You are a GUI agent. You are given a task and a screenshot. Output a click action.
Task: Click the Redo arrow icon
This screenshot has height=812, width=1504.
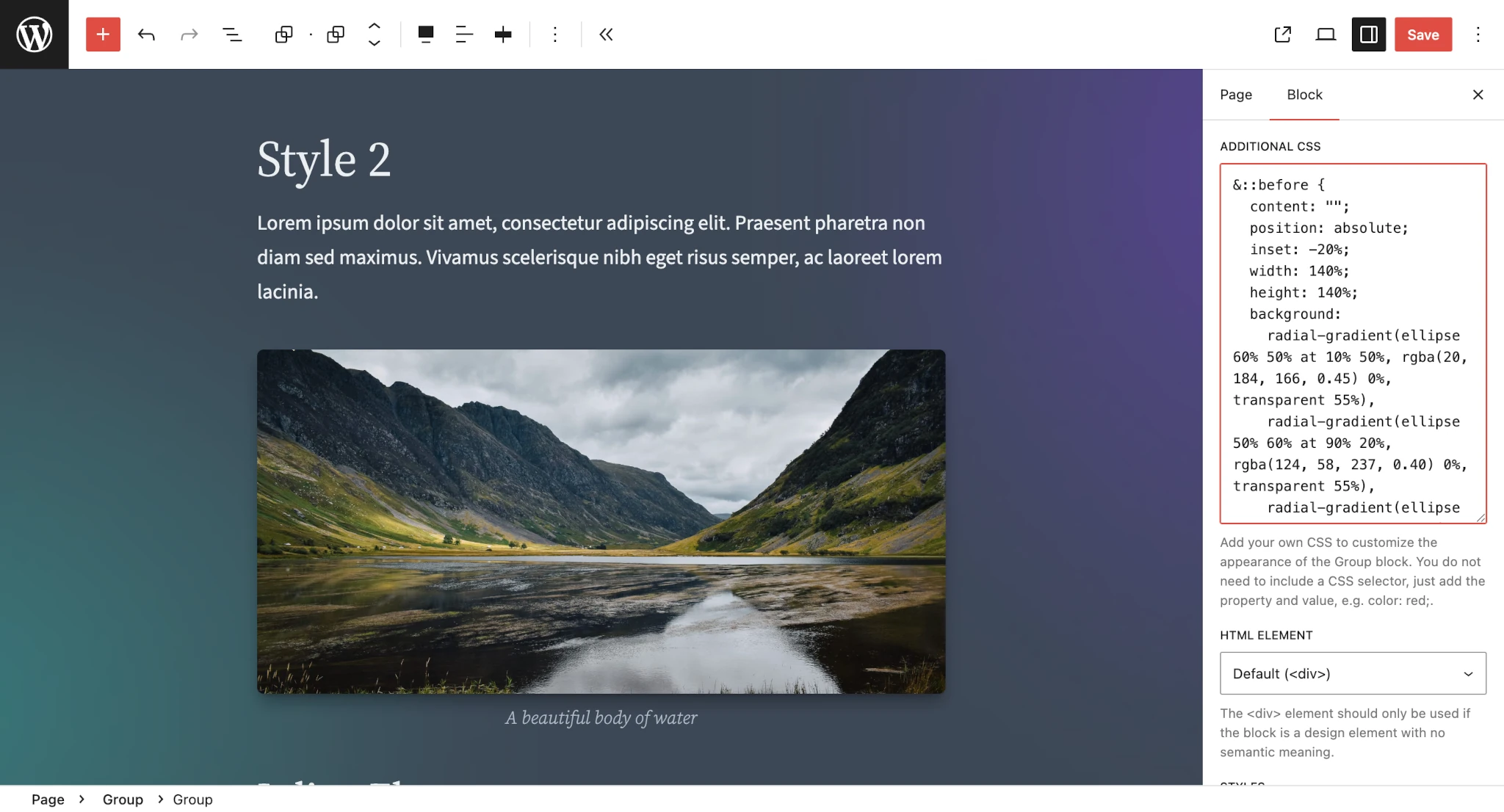click(x=189, y=34)
